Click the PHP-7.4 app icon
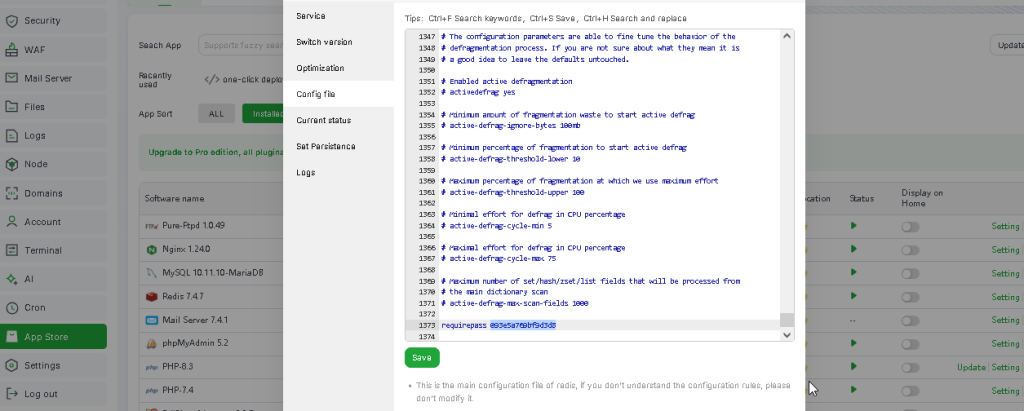This screenshot has height=411, width=1024. tap(151, 391)
